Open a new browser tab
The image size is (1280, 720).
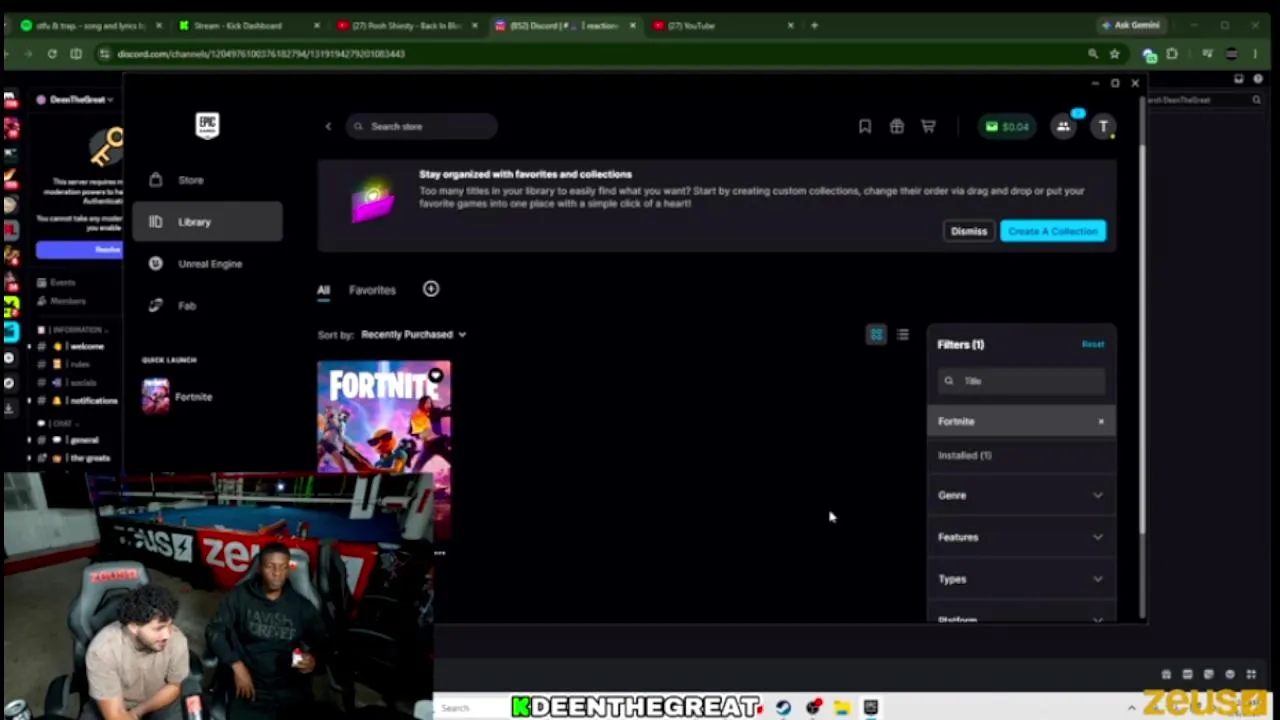tap(814, 25)
